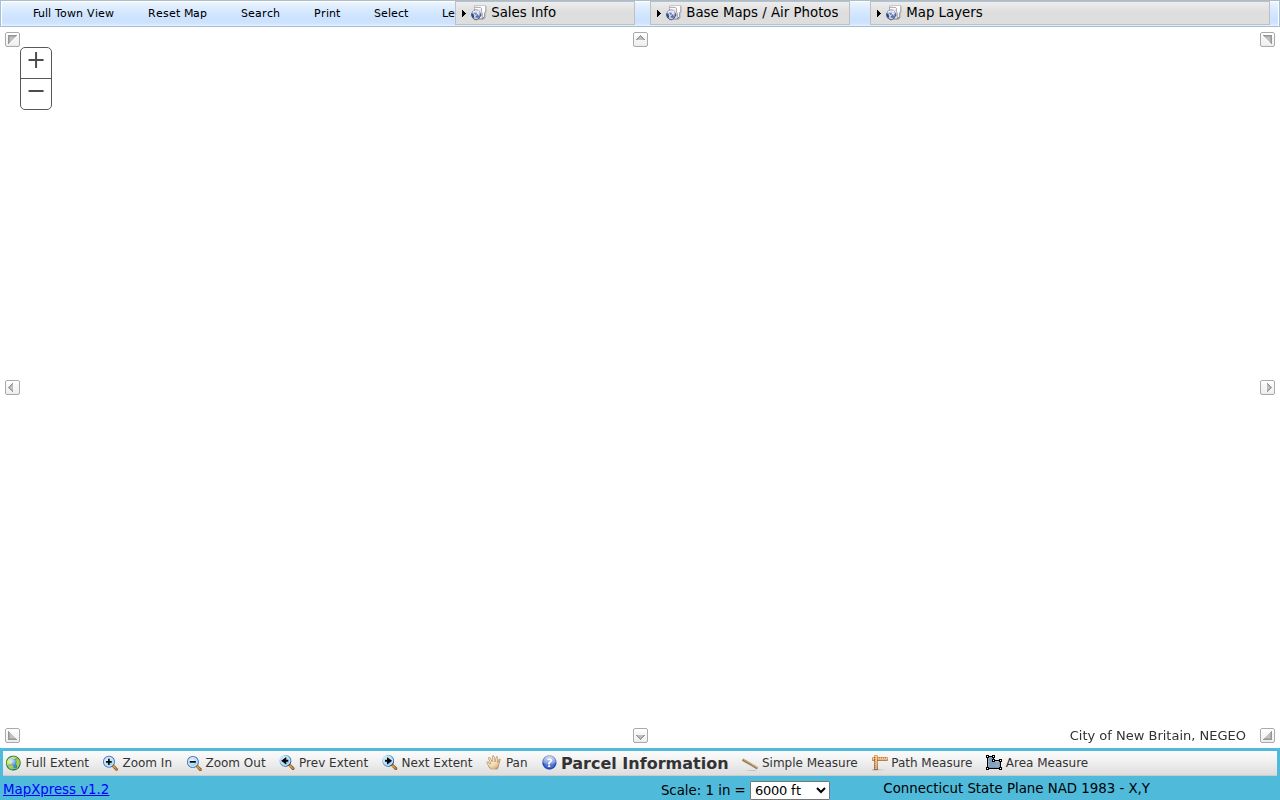Pick the Area Measure tool
The image size is (1280, 800).
[1037, 763]
